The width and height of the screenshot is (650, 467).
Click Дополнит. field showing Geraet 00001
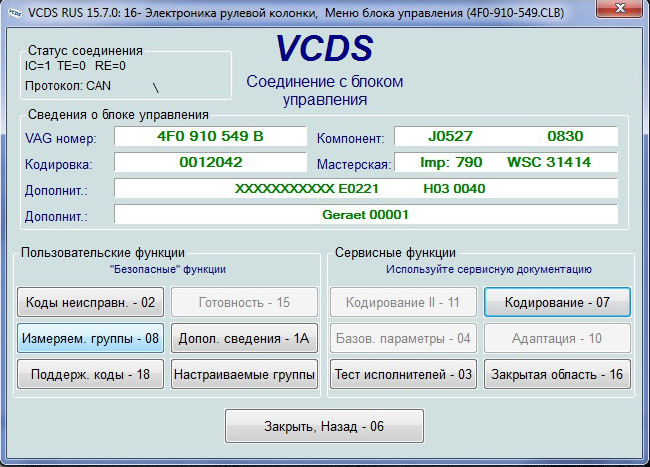(366, 215)
